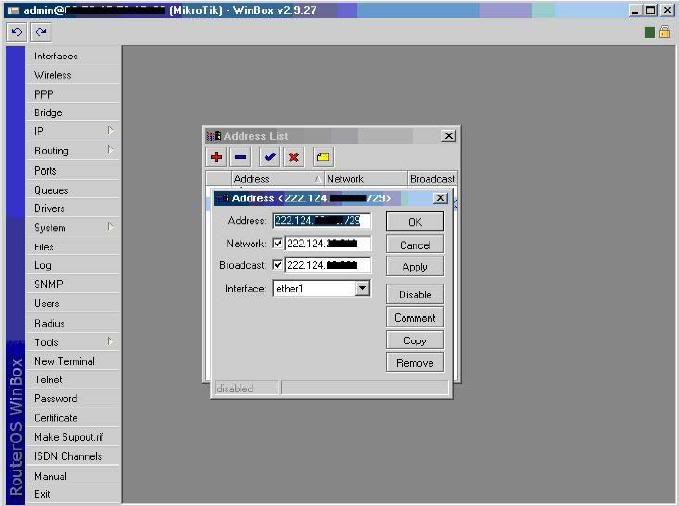The height and width of the screenshot is (506, 679).
Task: Open the SNMP menu item
Action: (x=73, y=284)
